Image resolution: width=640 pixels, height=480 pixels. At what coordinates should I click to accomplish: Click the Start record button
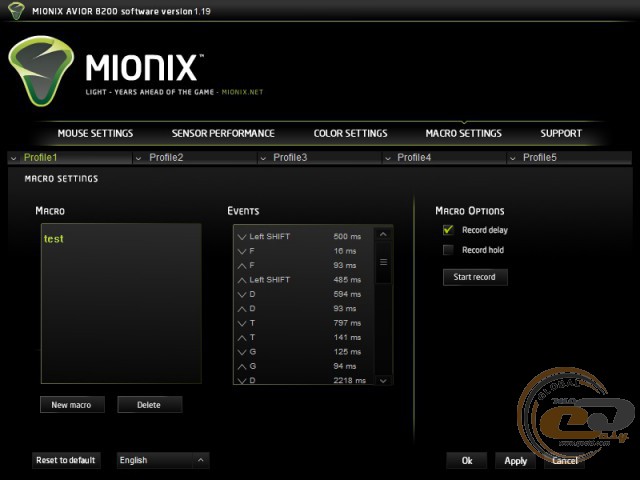pyautogui.click(x=475, y=277)
